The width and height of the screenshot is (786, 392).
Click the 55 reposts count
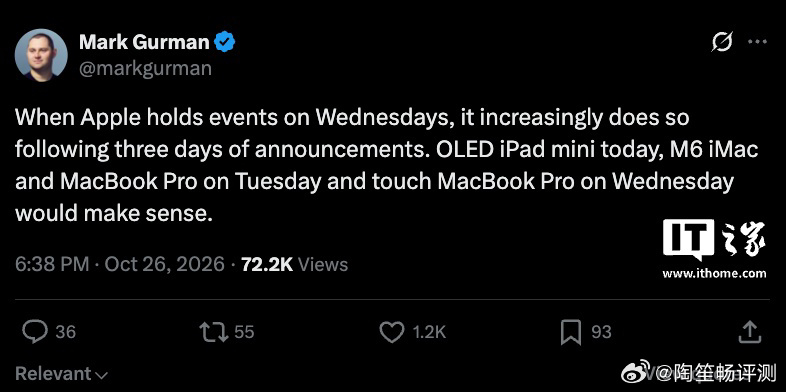(245, 332)
